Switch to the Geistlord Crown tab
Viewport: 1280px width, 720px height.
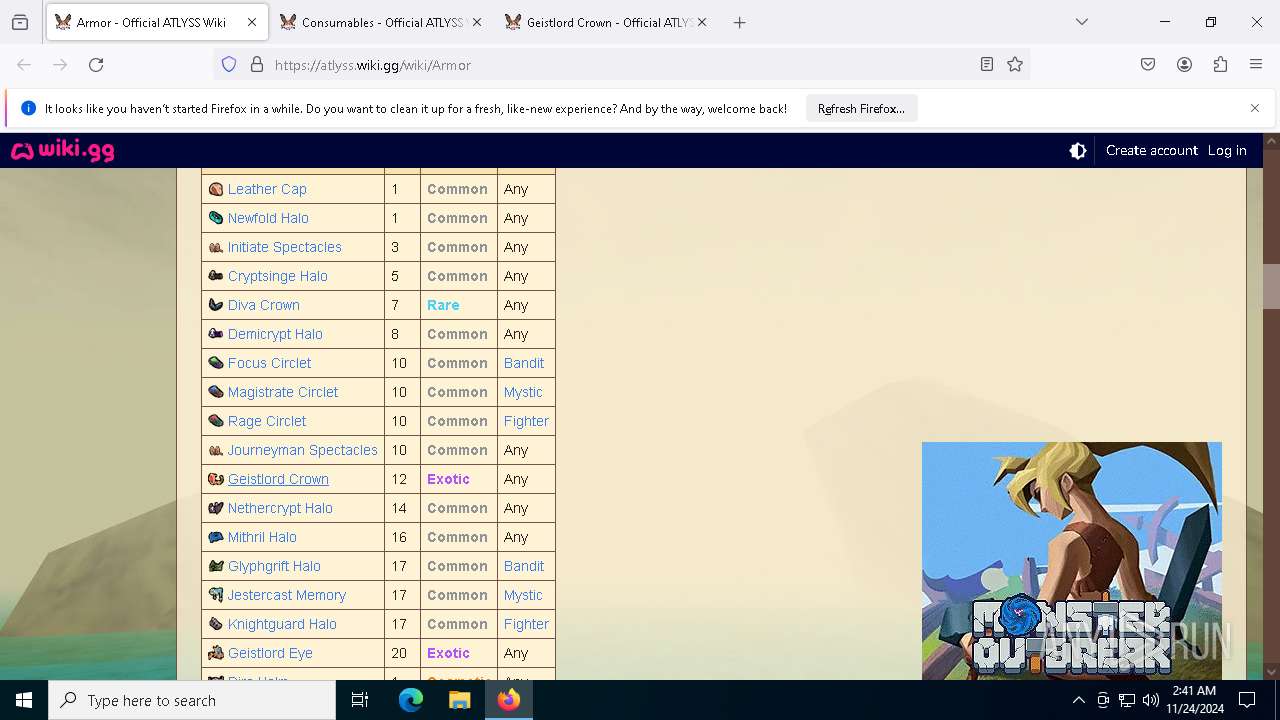click(x=607, y=22)
